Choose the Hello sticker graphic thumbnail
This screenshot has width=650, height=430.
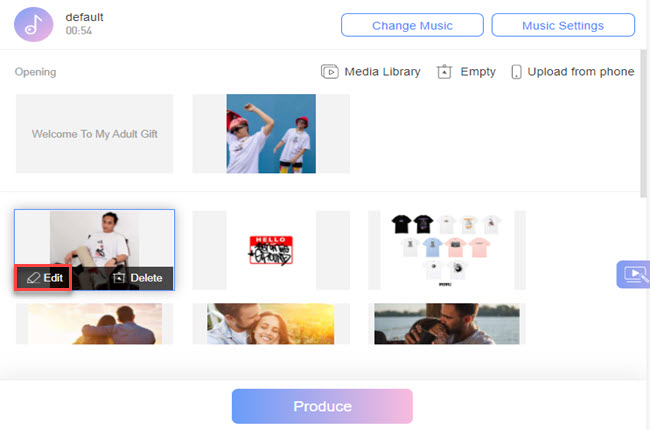pos(271,250)
